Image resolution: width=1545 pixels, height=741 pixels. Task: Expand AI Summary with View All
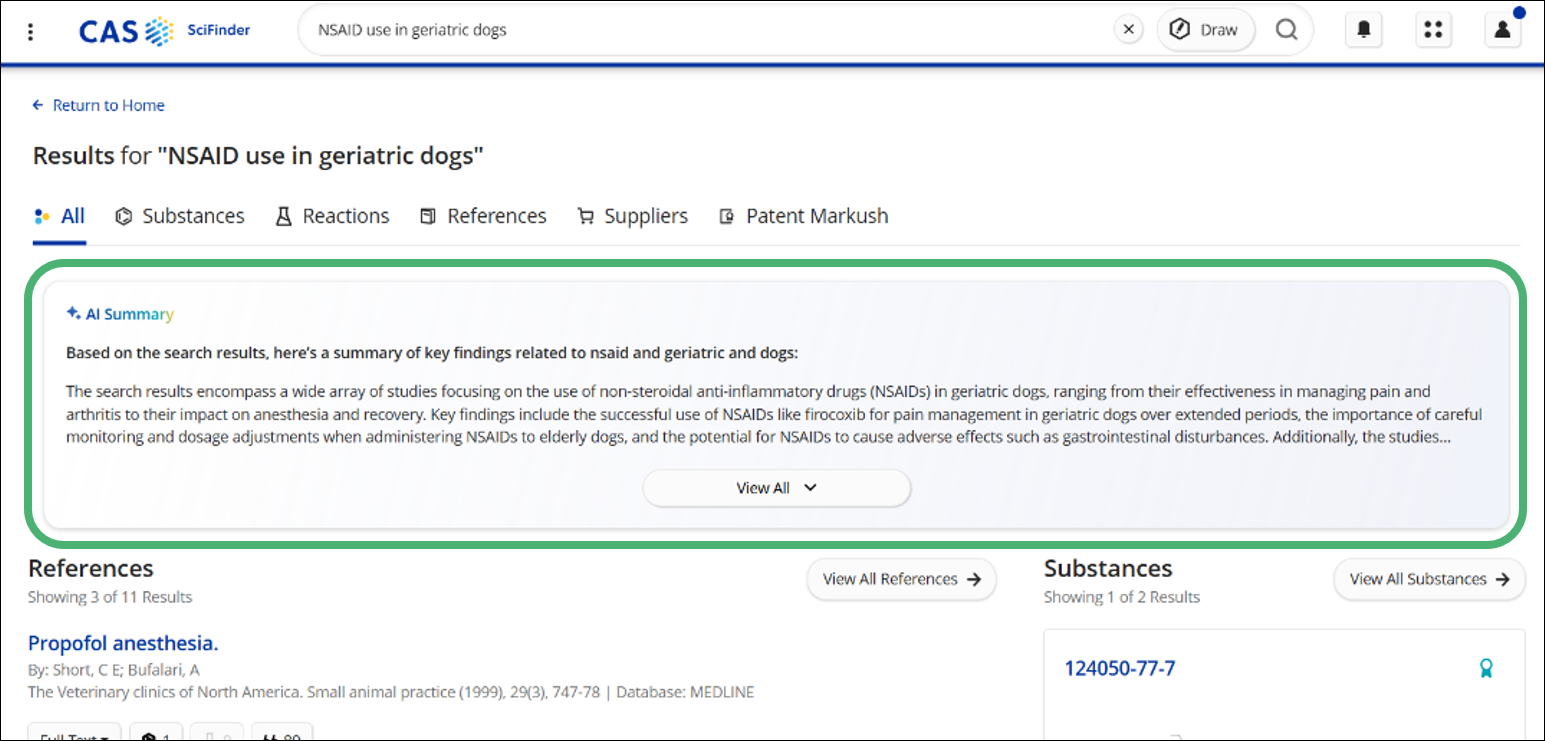click(777, 488)
